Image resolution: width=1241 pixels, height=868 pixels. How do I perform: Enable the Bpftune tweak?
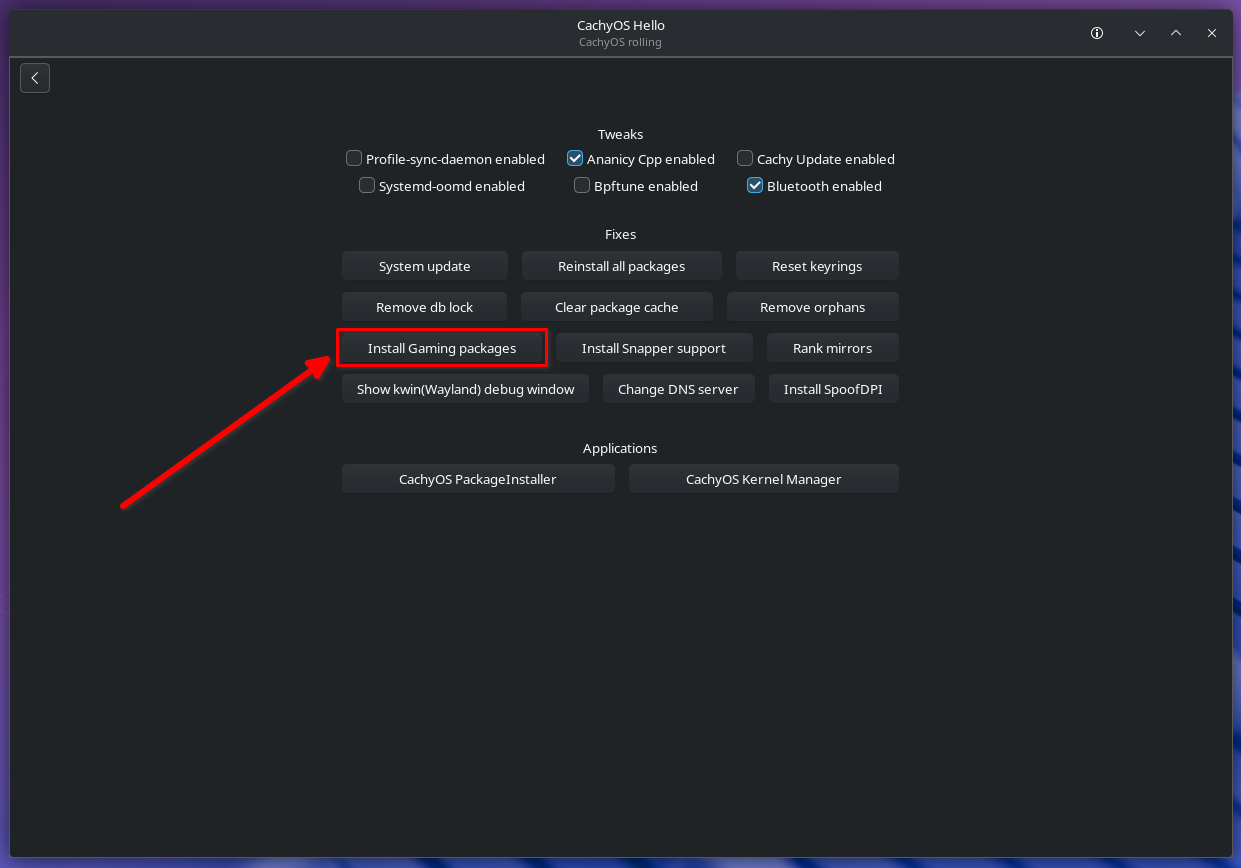tap(582, 185)
